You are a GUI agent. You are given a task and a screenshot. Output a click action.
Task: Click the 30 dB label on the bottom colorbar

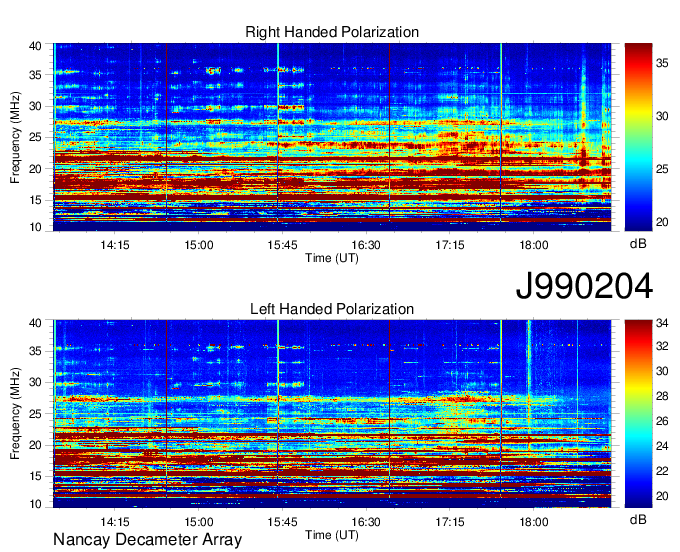click(x=662, y=371)
